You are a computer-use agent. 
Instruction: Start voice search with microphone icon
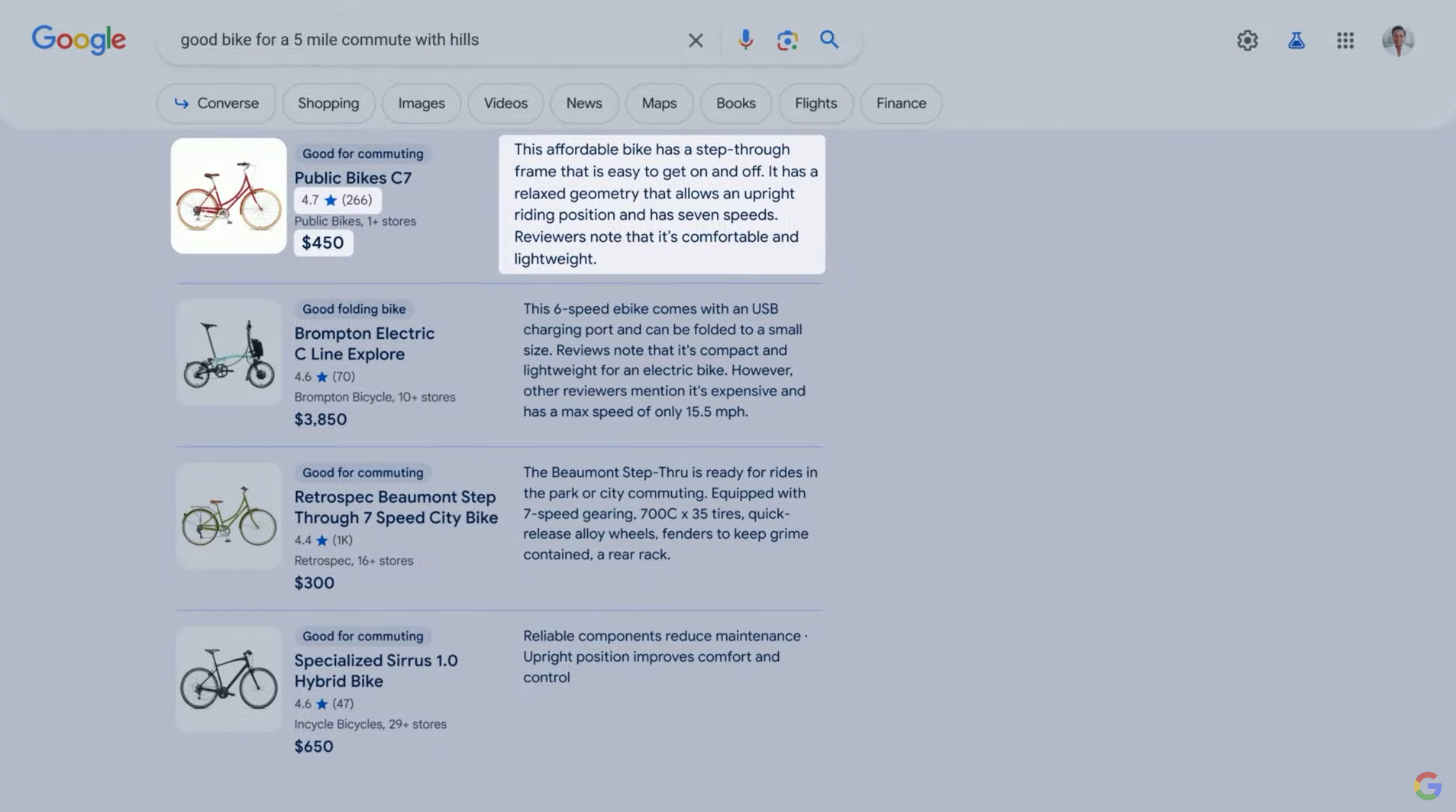745,40
